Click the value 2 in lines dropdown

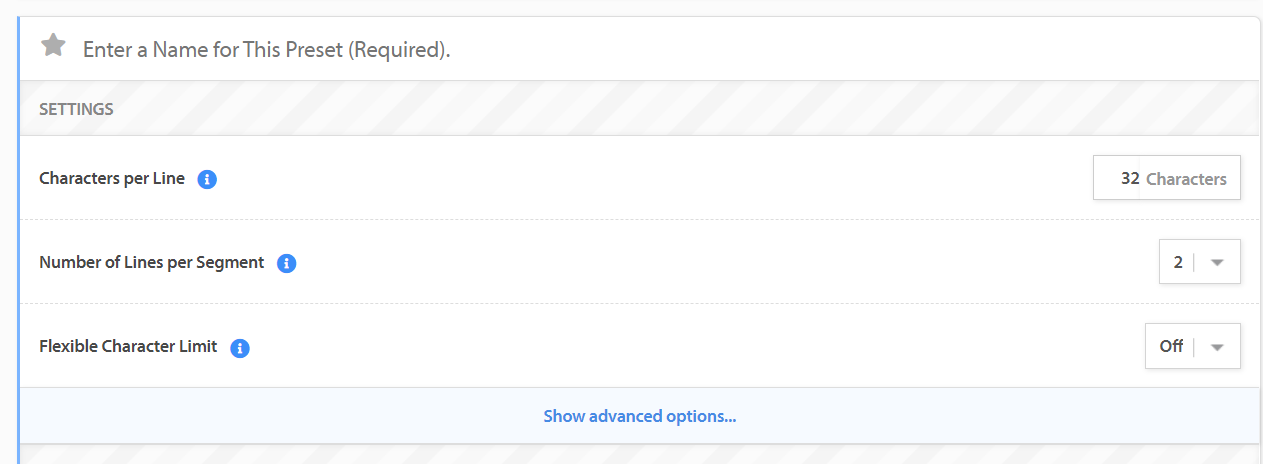click(x=1178, y=262)
